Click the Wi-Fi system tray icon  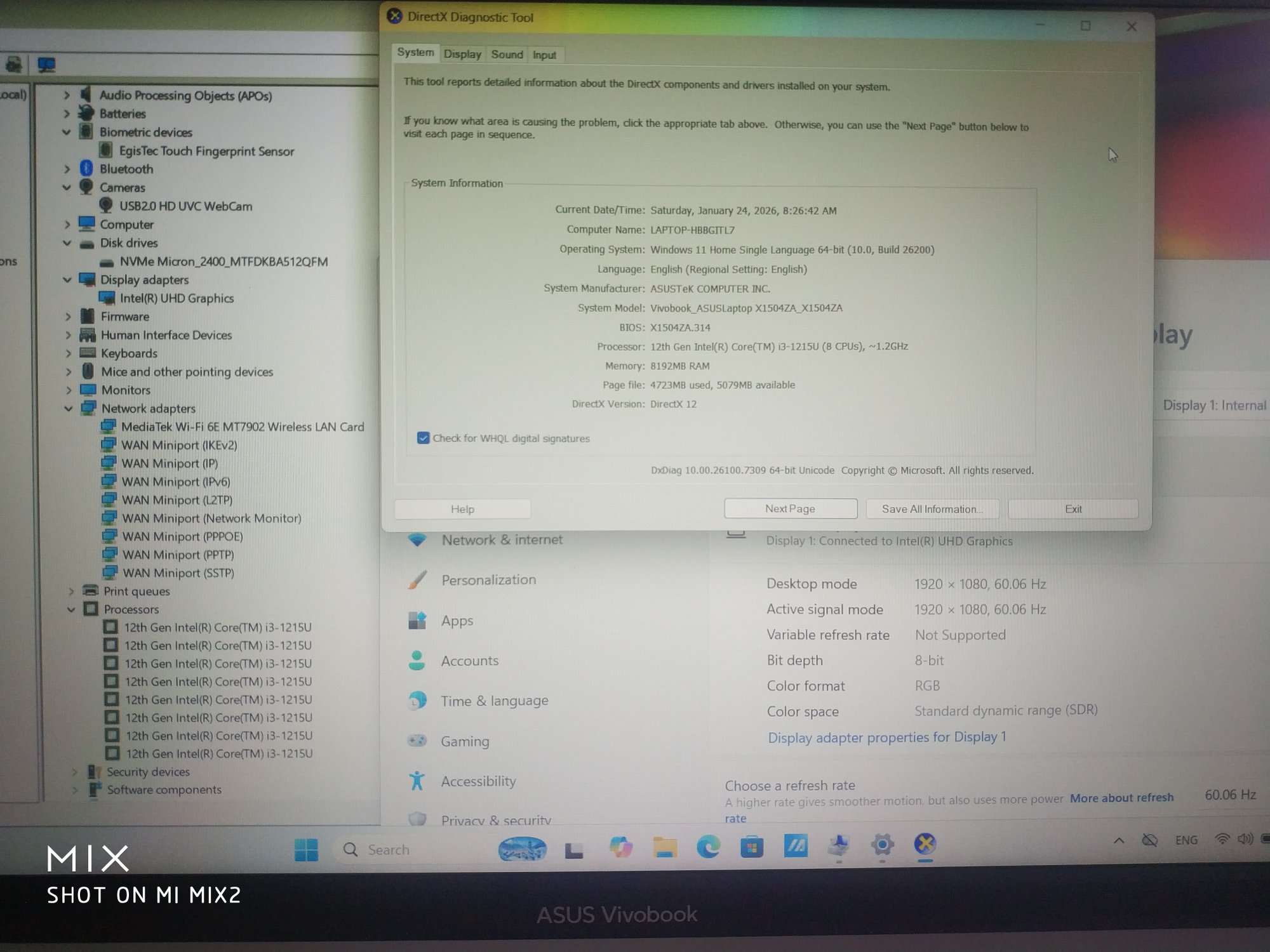1221,839
